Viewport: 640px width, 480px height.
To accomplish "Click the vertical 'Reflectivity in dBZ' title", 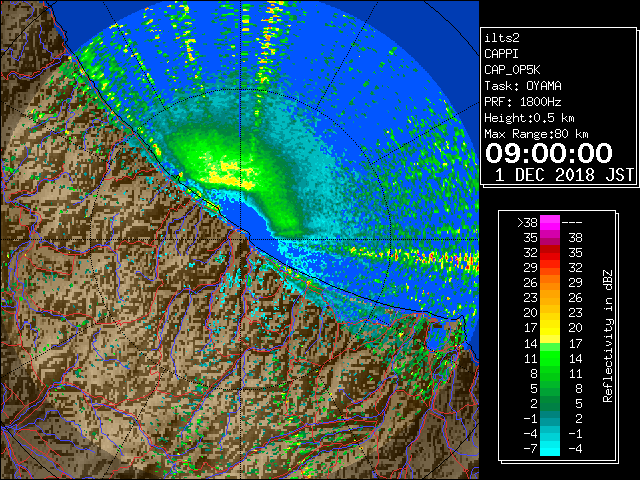I will pyautogui.click(x=608, y=336).
